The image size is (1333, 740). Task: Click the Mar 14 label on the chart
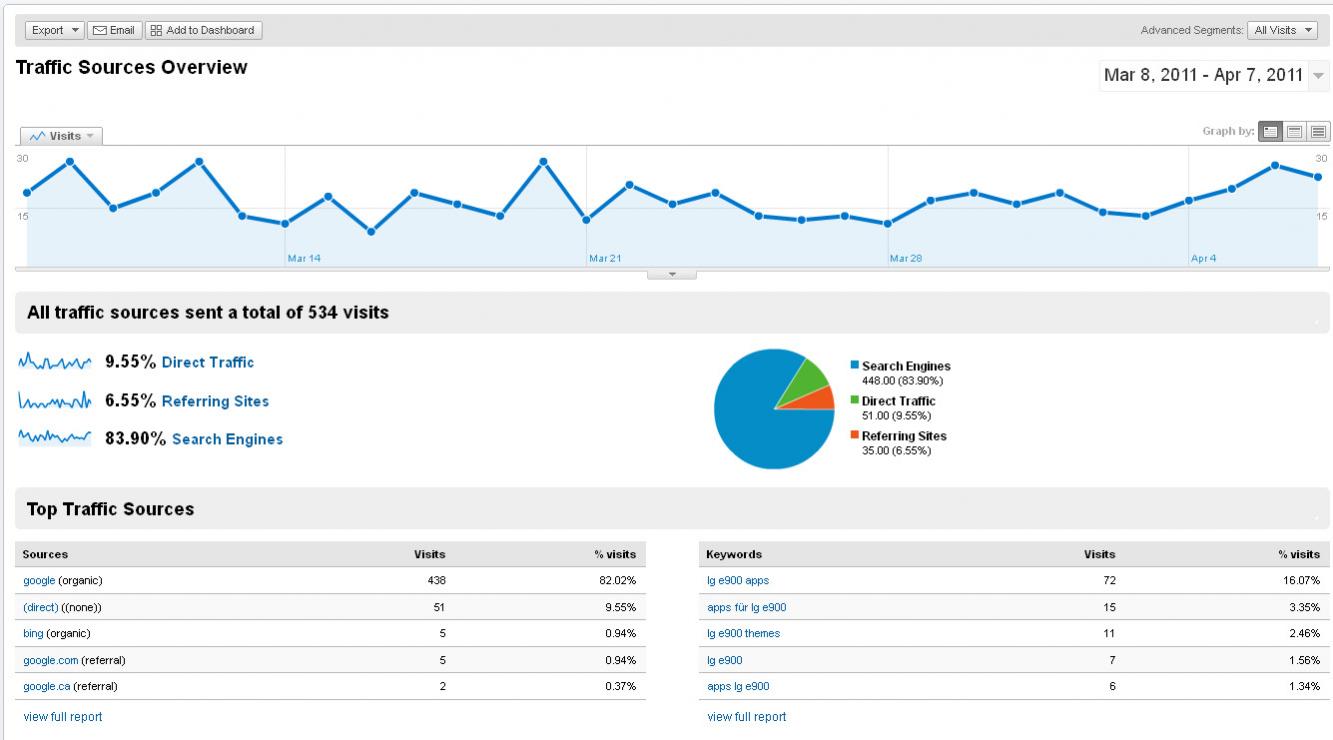point(304,259)
